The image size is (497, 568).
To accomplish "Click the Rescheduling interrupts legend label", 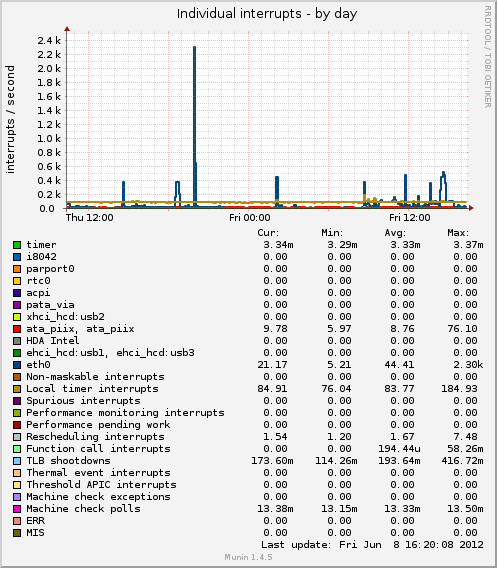I will click(95, 437).
